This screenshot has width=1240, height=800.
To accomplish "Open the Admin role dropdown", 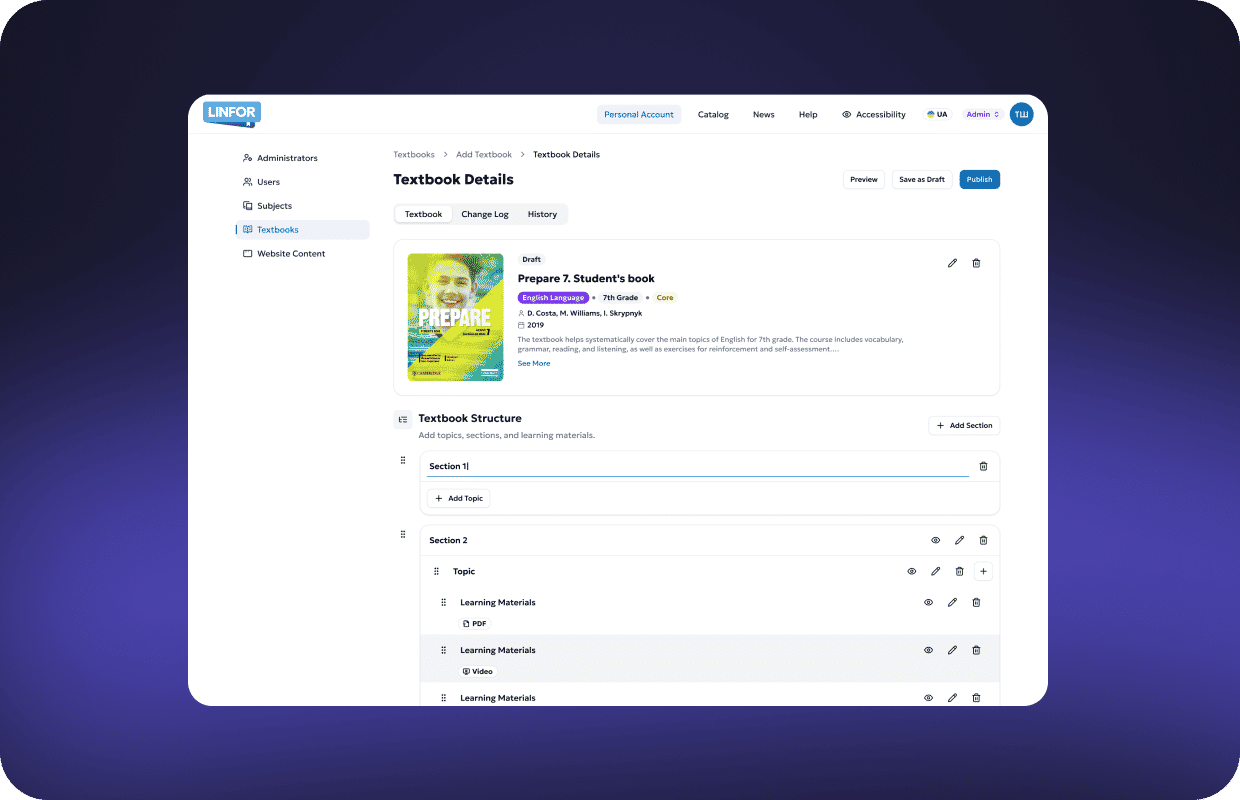I will click(x=982, y=115).
